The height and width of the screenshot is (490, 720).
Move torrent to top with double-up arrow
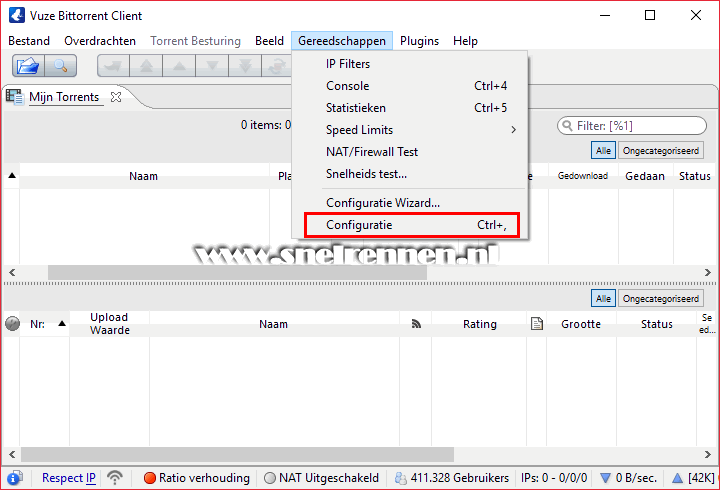146,66
